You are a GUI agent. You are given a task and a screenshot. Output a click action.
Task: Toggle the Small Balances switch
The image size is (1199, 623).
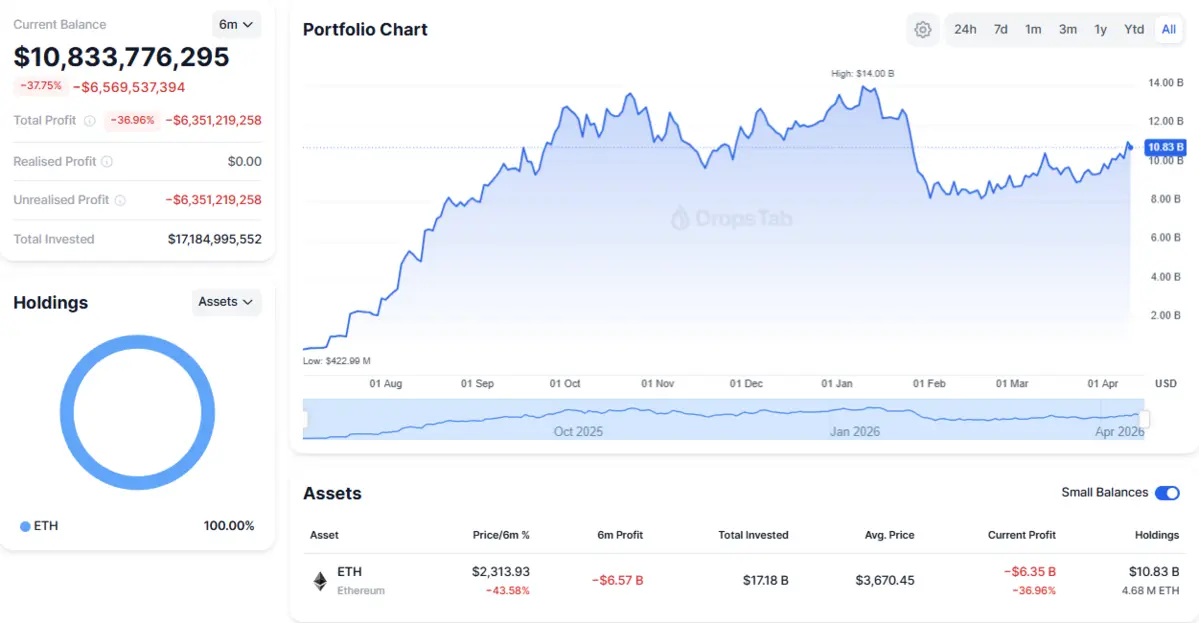(1167, 493)
